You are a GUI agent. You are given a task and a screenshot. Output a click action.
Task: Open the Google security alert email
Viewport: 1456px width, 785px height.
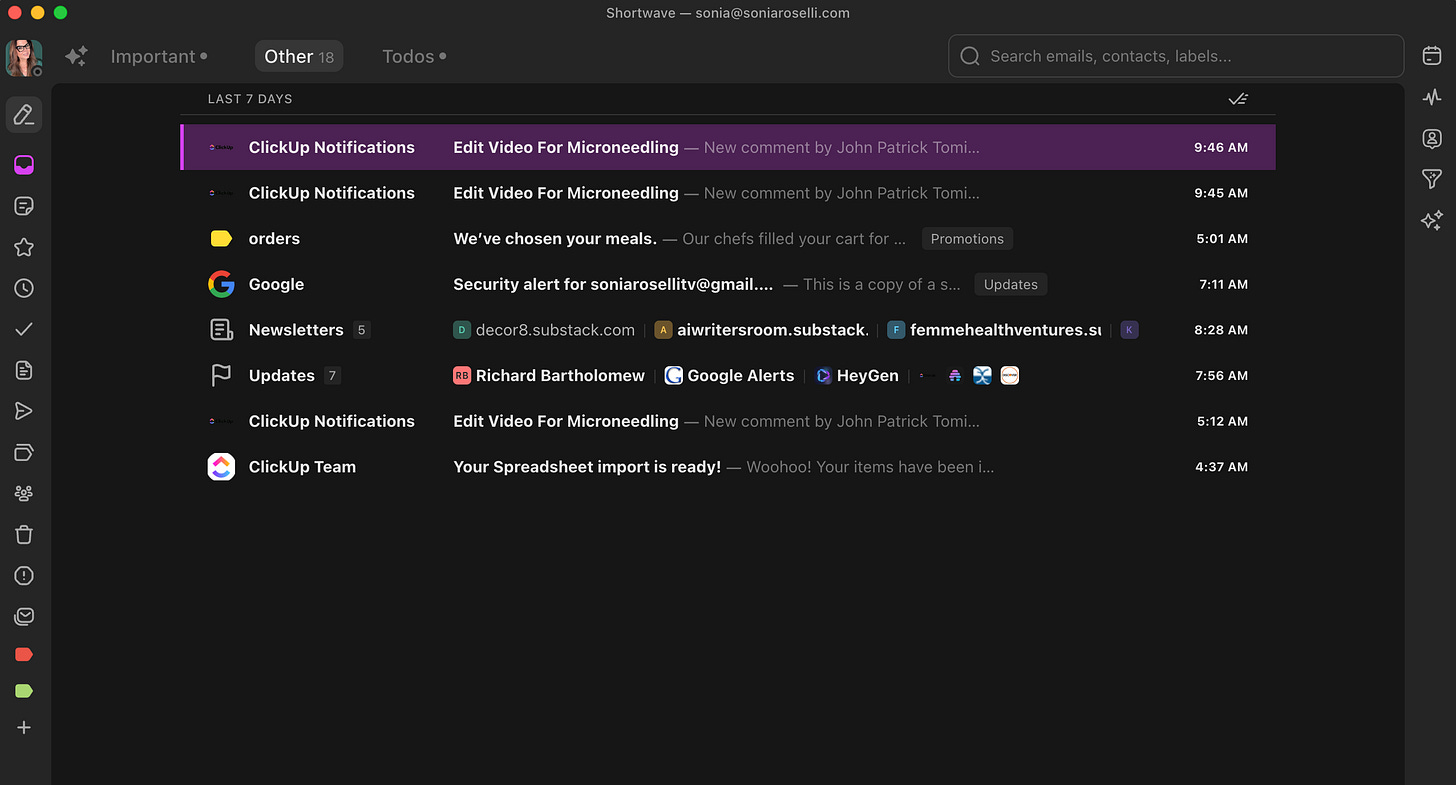point(728,284)
